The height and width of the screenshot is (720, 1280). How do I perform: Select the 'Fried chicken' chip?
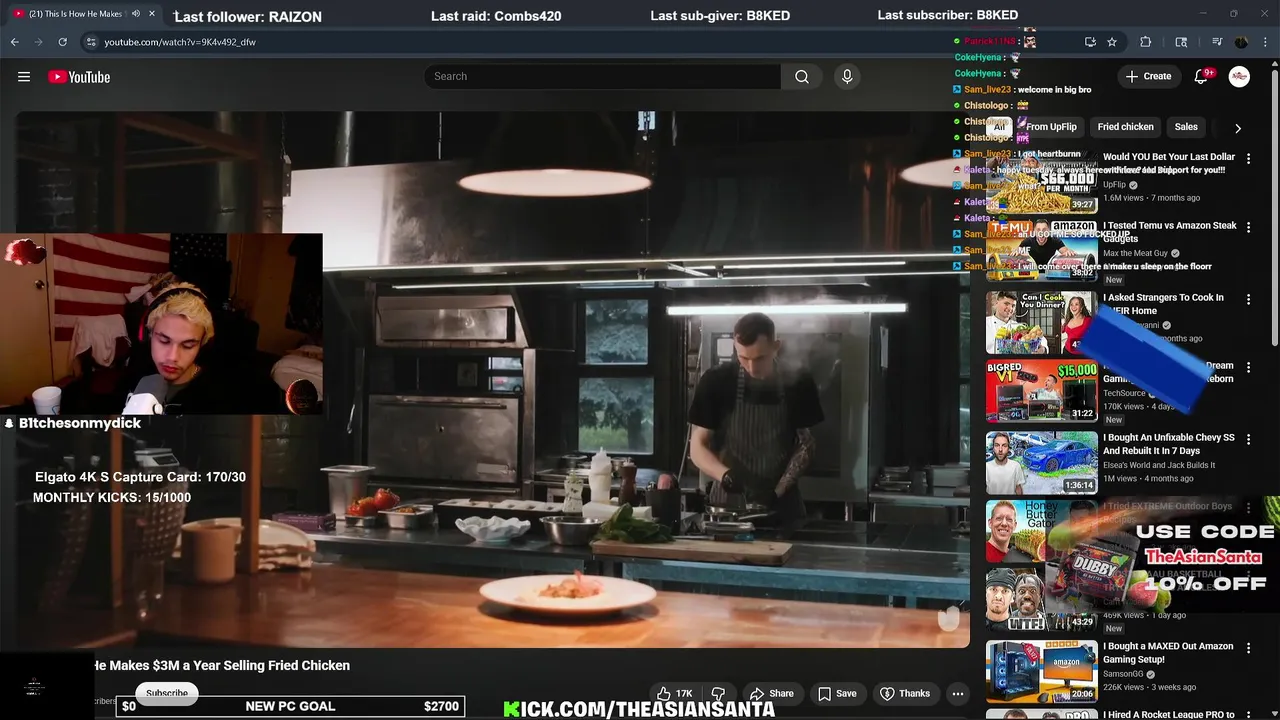click(1125, 127)
